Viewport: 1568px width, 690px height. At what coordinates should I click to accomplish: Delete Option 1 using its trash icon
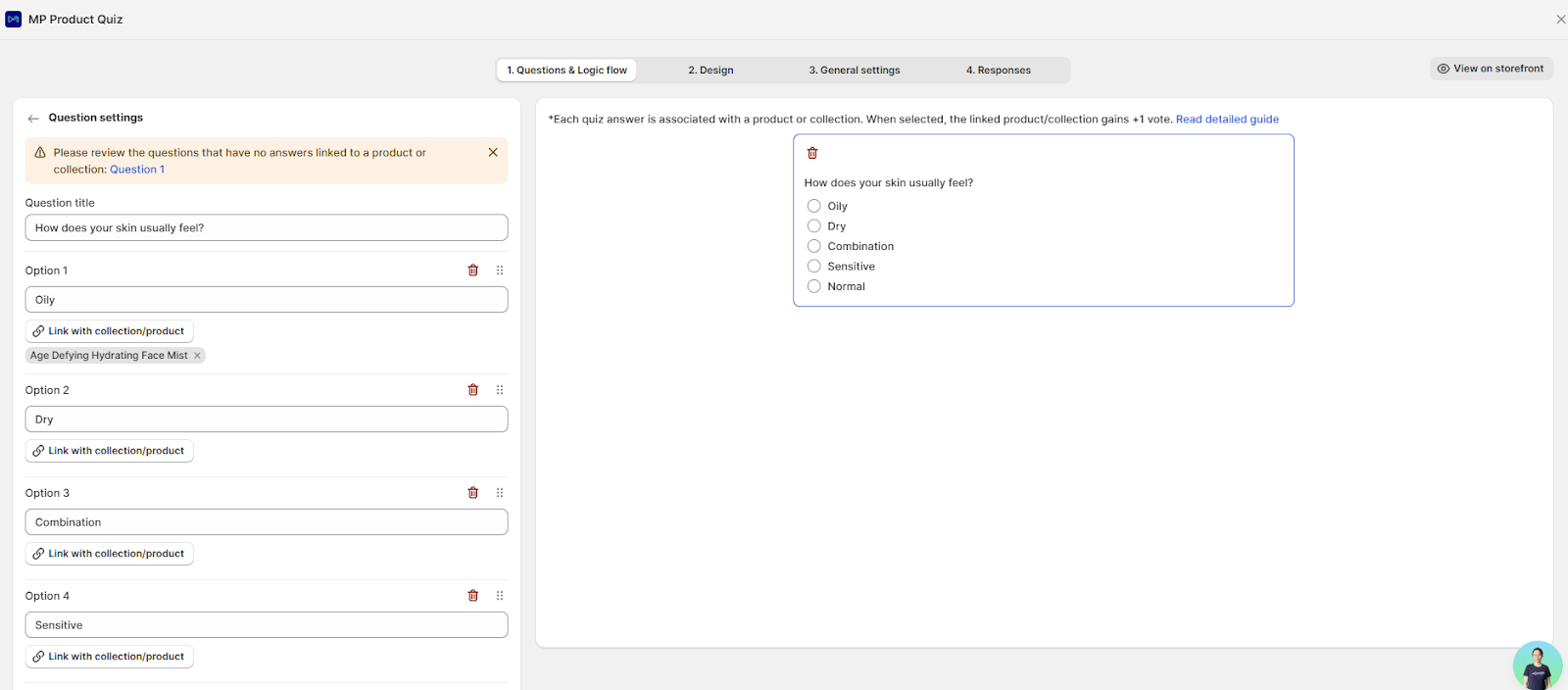473,271
